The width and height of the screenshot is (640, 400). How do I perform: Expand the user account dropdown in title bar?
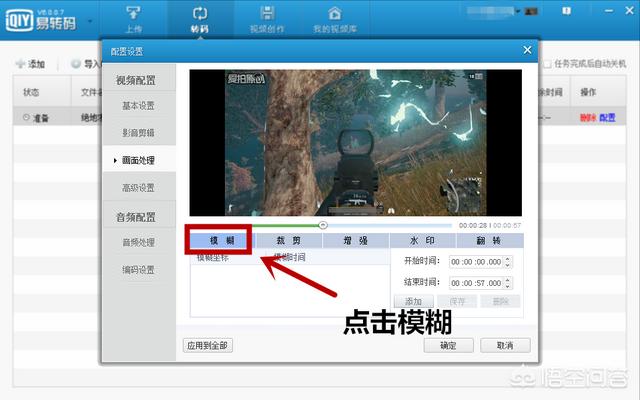point(518,11)
